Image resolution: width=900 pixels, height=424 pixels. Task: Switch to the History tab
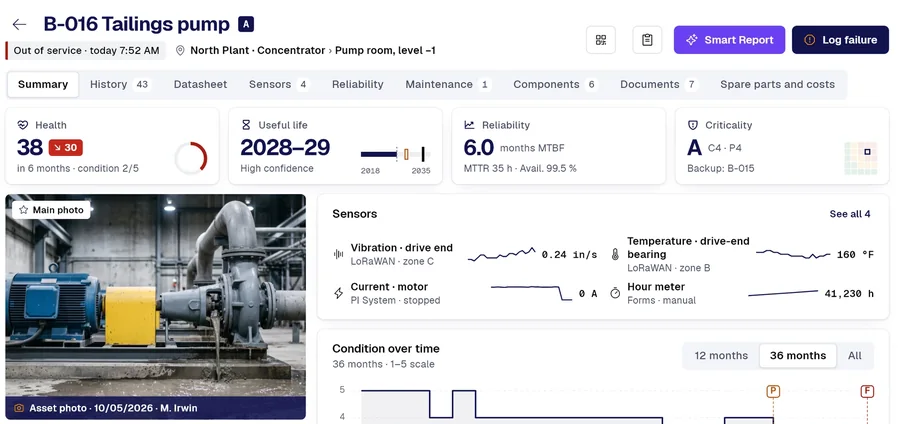[120, 84]
